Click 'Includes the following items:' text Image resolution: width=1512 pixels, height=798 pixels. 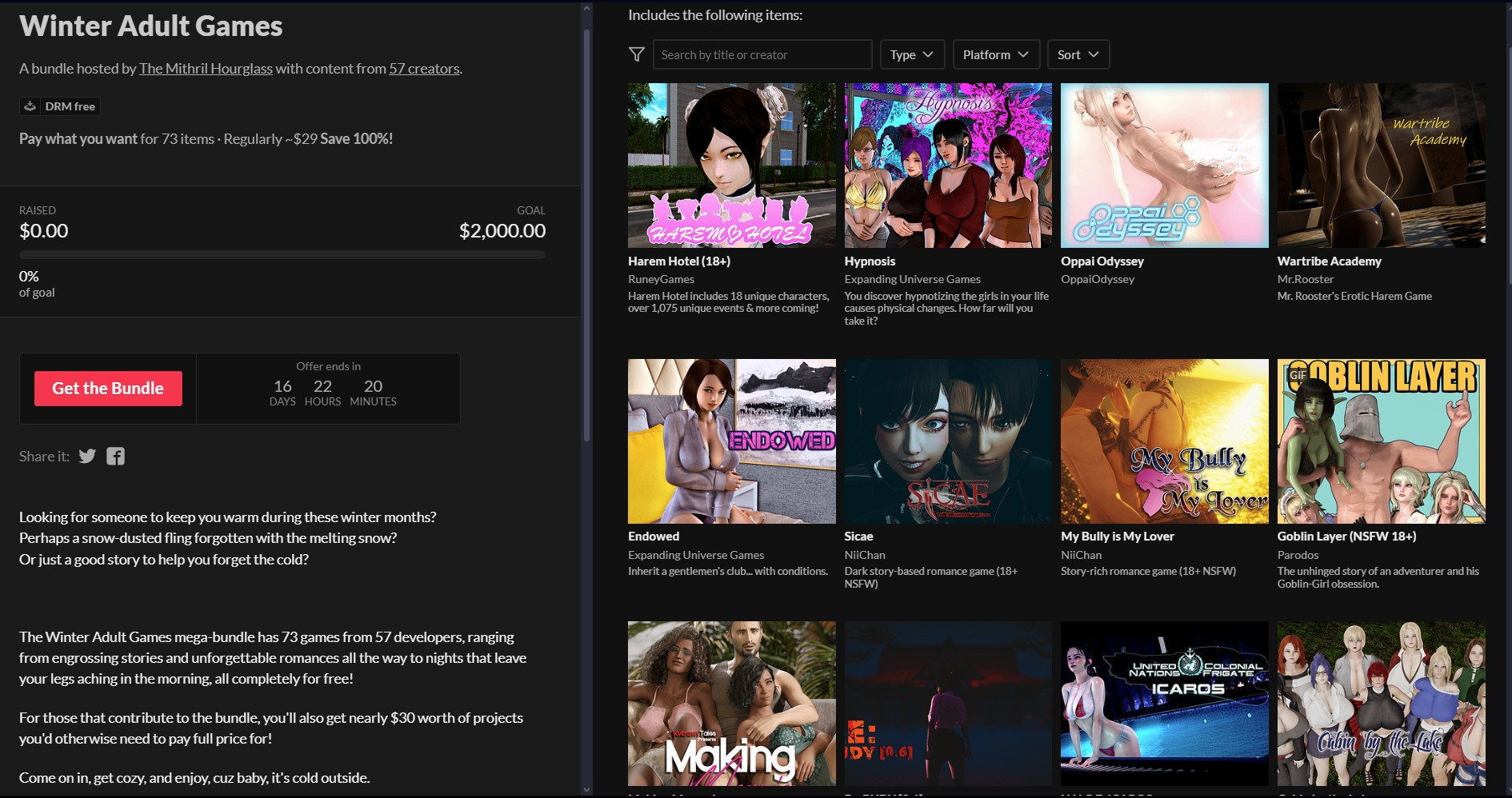715,15
